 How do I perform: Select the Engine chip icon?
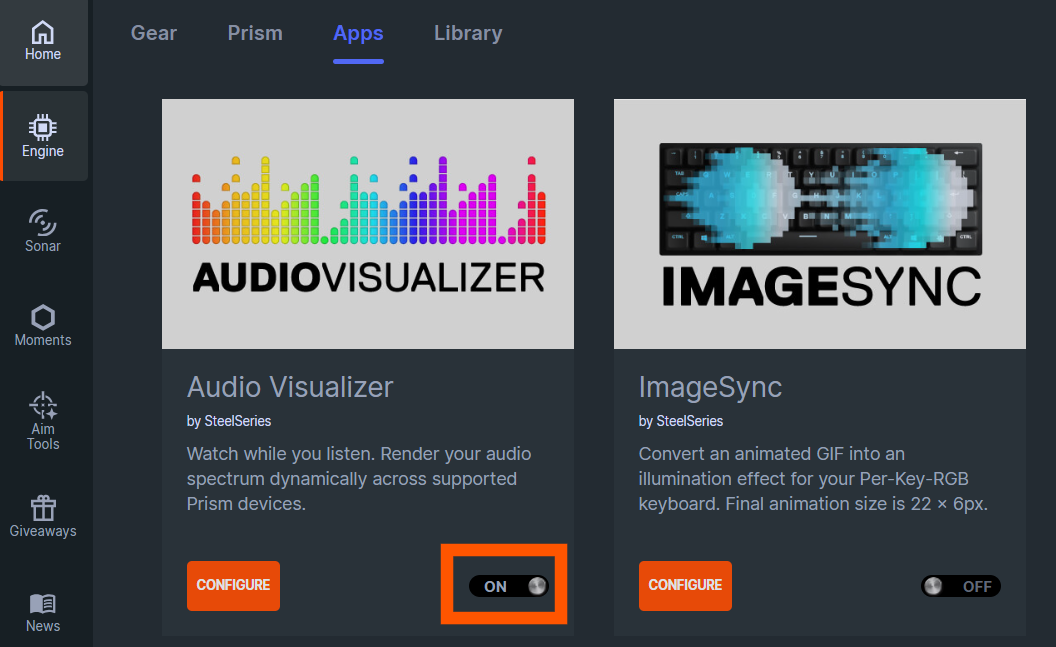click(42, 127)
